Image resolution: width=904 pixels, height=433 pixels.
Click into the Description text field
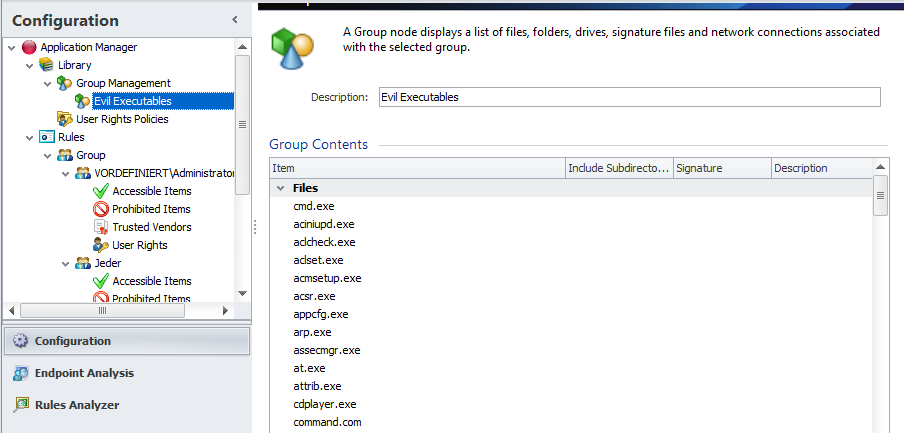[x=627, y=97]
